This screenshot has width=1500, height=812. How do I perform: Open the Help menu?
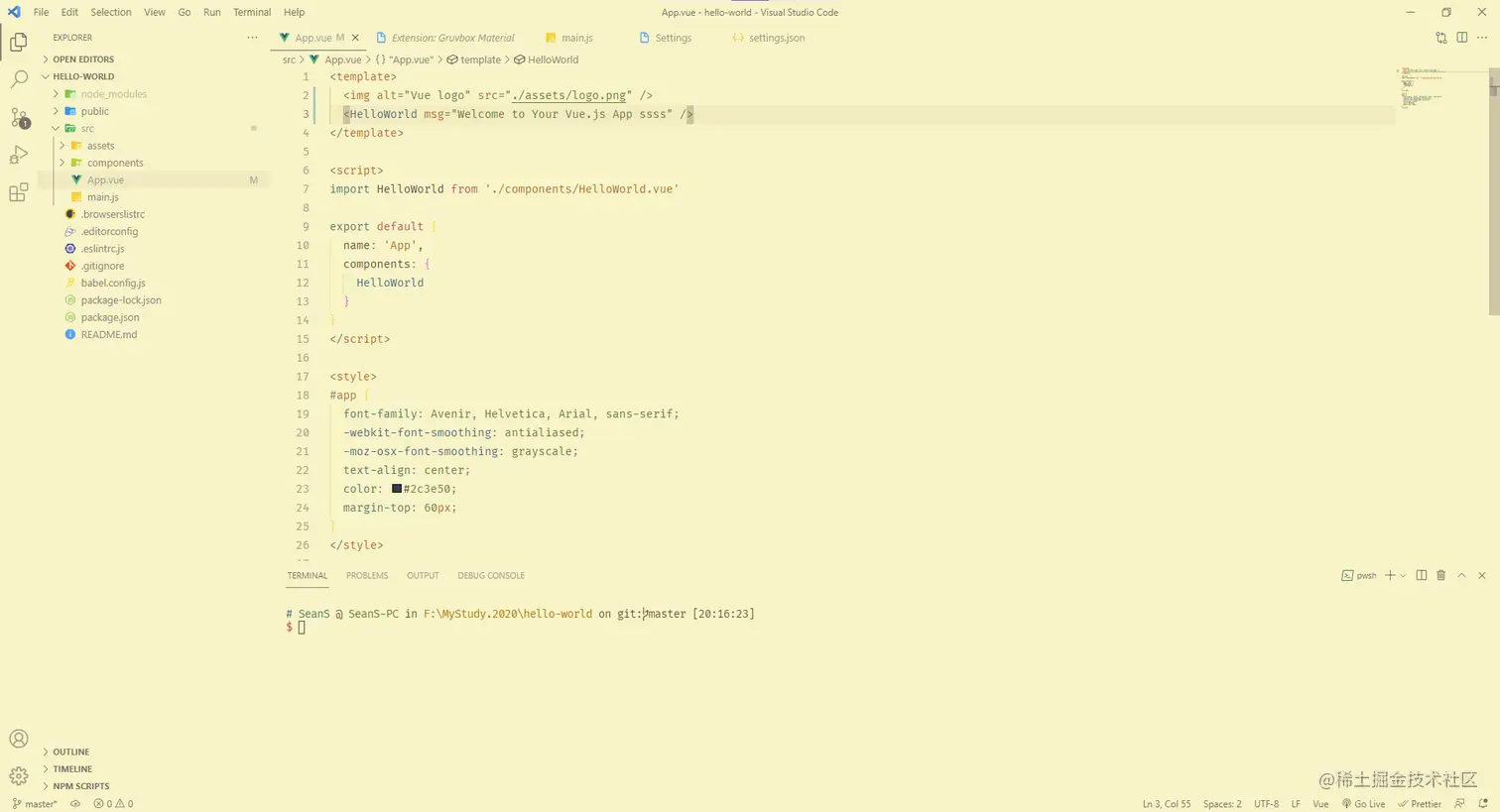click(294, 12)
